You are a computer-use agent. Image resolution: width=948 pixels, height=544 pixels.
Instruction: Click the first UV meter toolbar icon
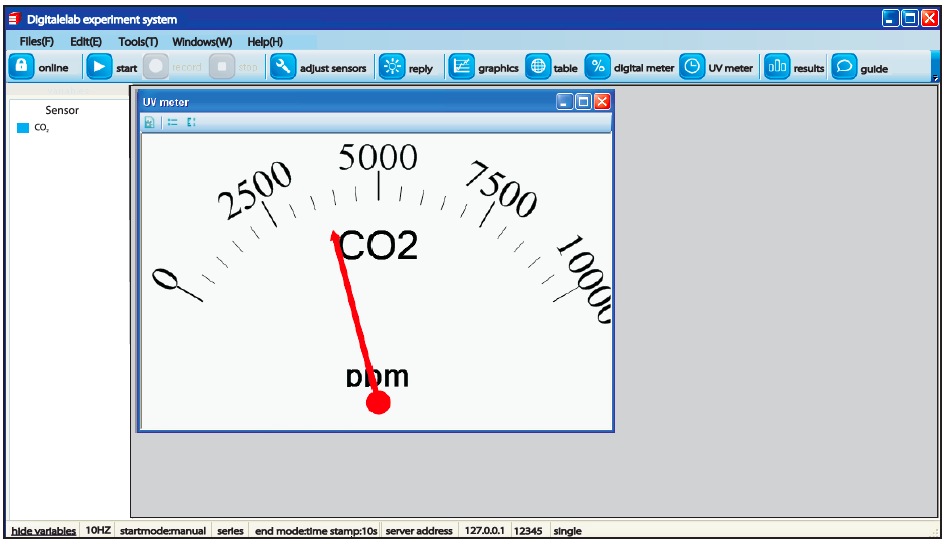pyautogui.click(x=149, y=122)
